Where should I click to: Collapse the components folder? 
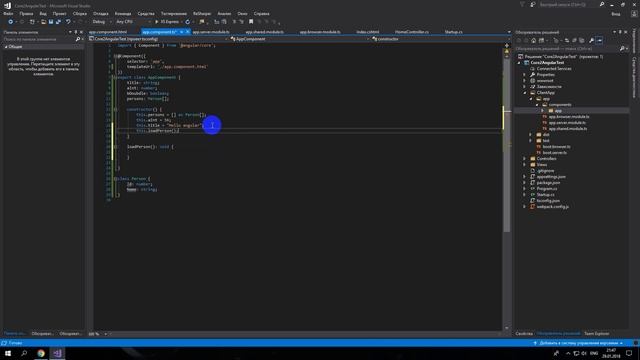[x=537, y=104]
